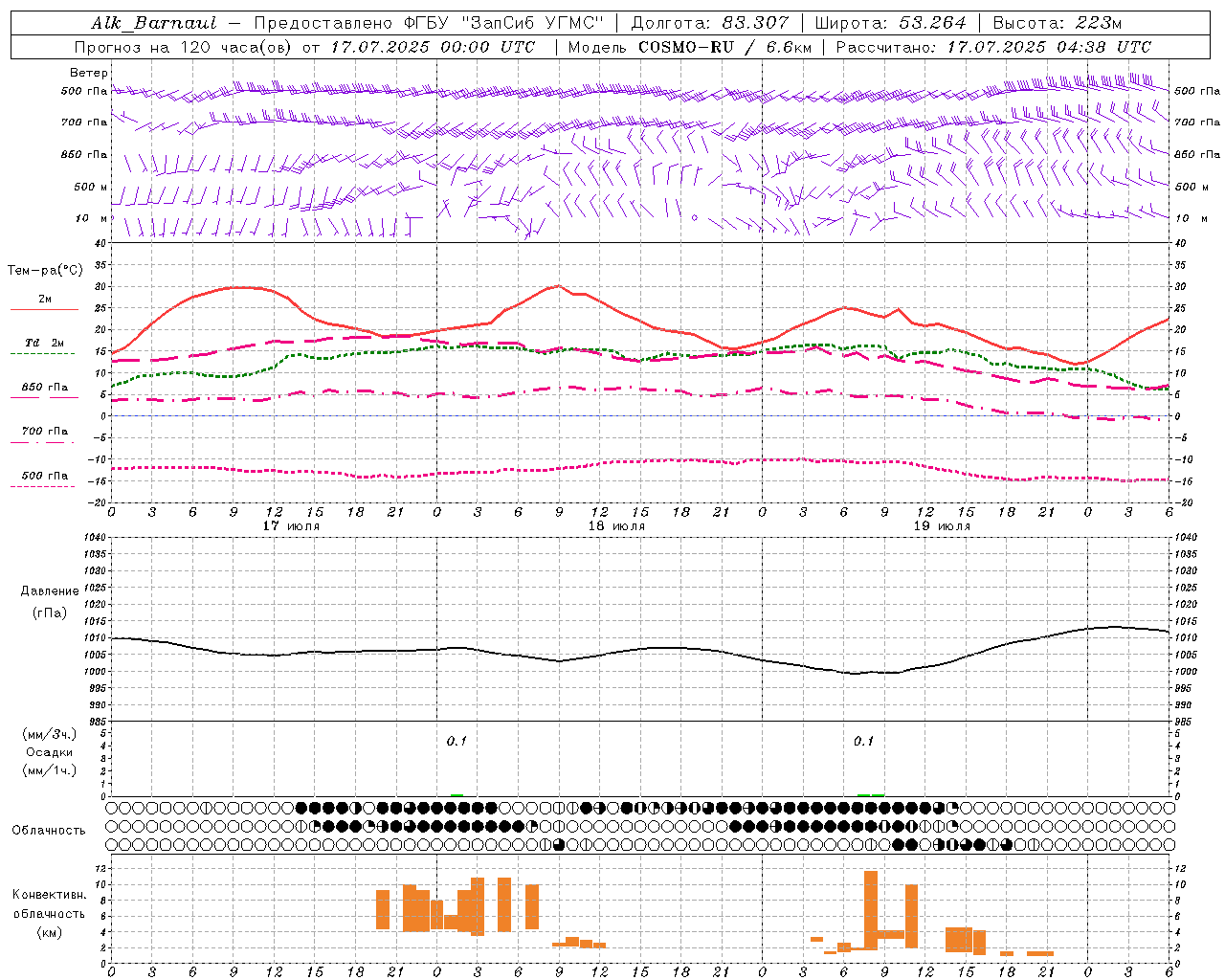The height and width of the screenshot is (980, 1225).
Task: Click the Давление panel label
Action: pos(50,591)
